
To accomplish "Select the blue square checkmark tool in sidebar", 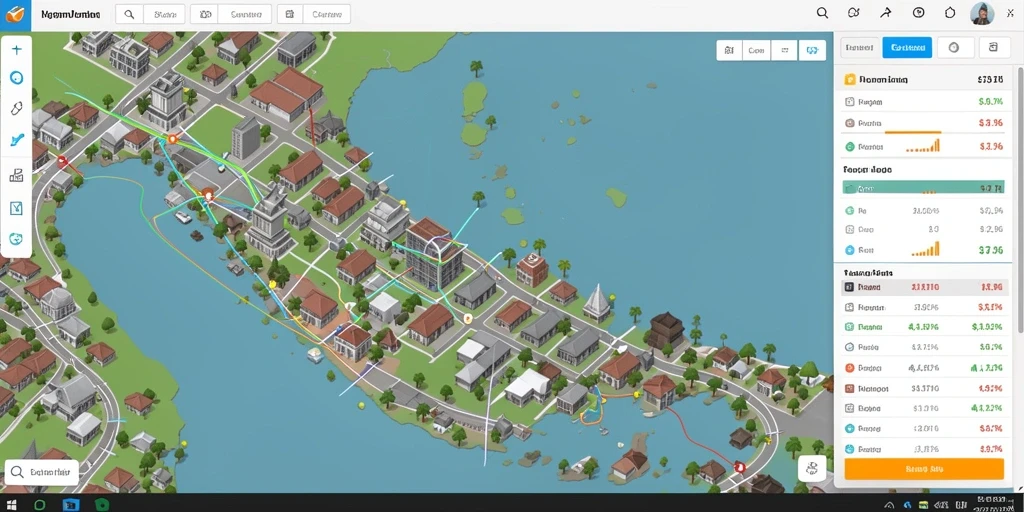I will tap(17, 208).
